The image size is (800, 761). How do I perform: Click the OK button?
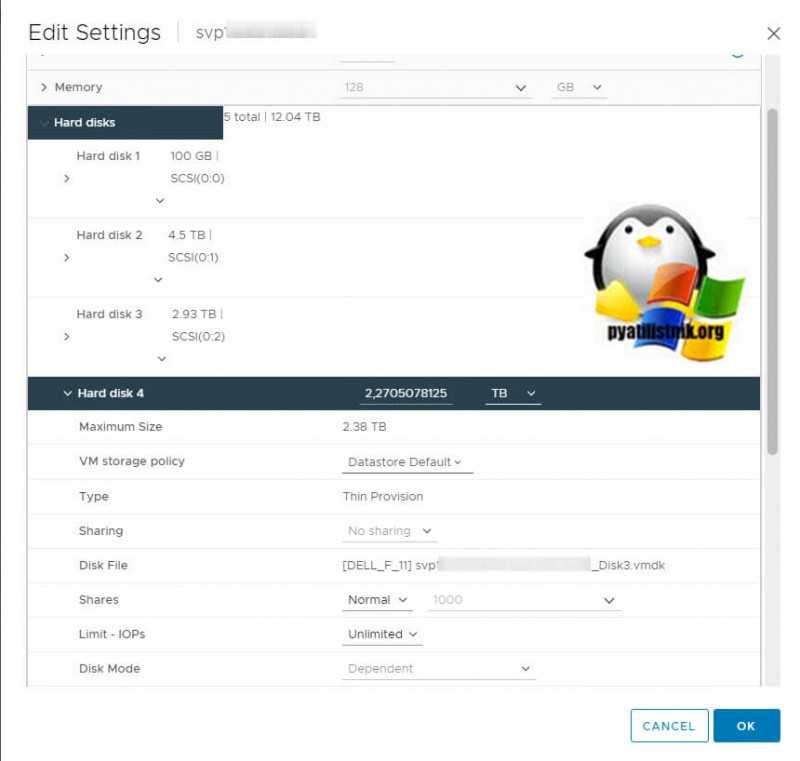pos(746,725)
